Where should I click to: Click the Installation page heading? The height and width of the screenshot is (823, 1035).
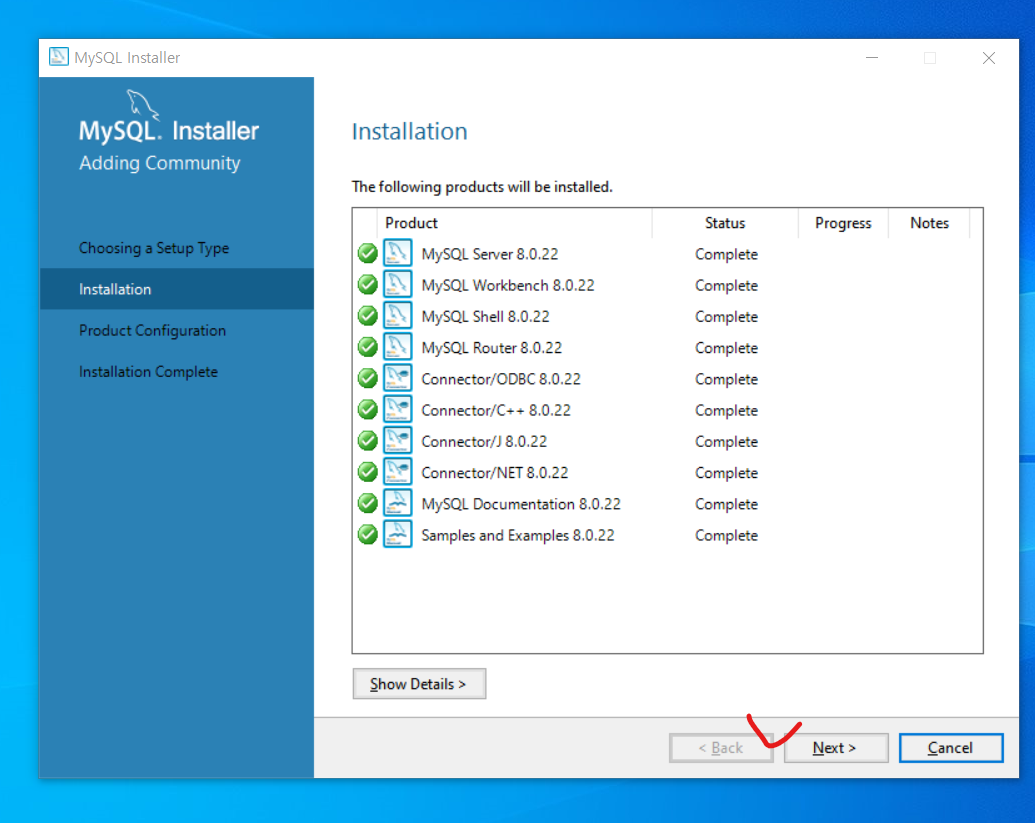[409, 131]
